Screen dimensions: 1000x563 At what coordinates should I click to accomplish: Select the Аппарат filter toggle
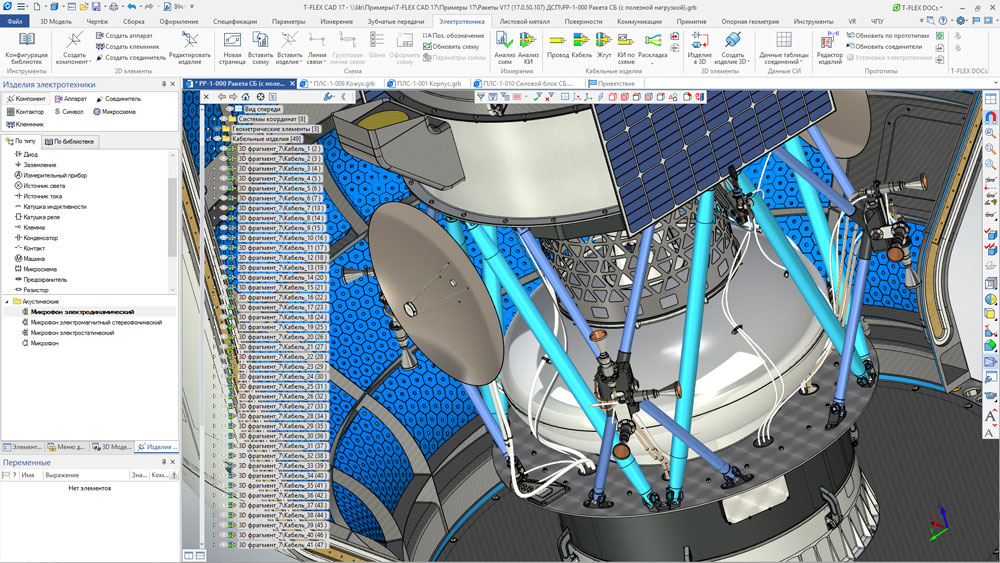click(71, 99)
